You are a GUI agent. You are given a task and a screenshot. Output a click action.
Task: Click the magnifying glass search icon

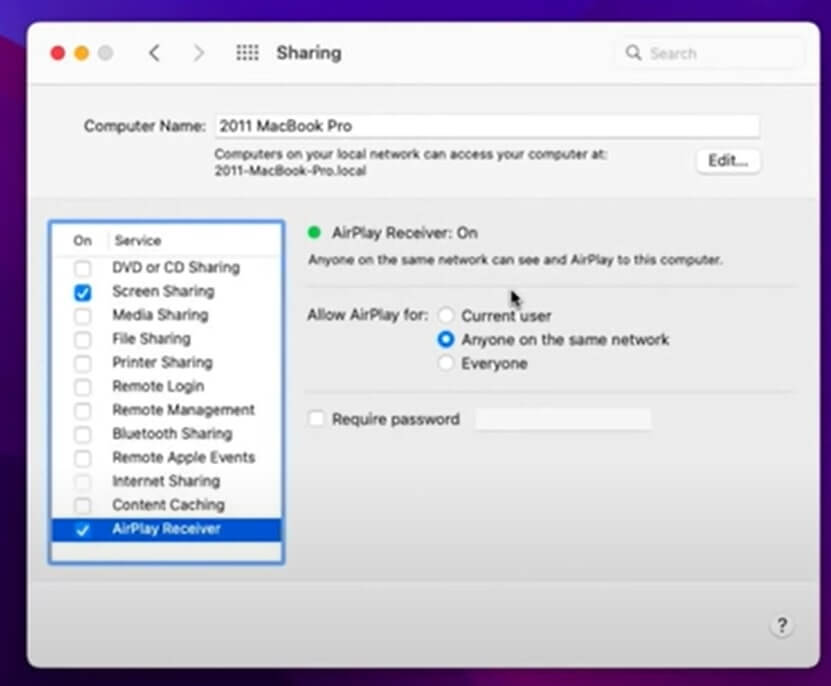tap(633, 53)
